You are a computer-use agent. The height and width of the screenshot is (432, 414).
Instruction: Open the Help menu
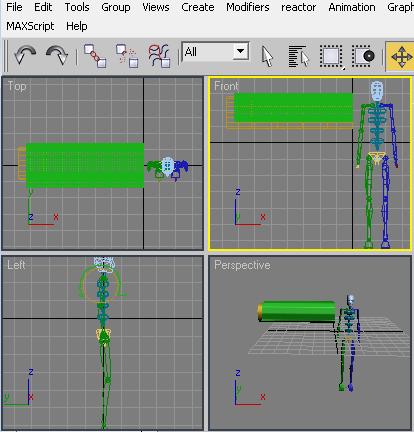tap(77, 26)
